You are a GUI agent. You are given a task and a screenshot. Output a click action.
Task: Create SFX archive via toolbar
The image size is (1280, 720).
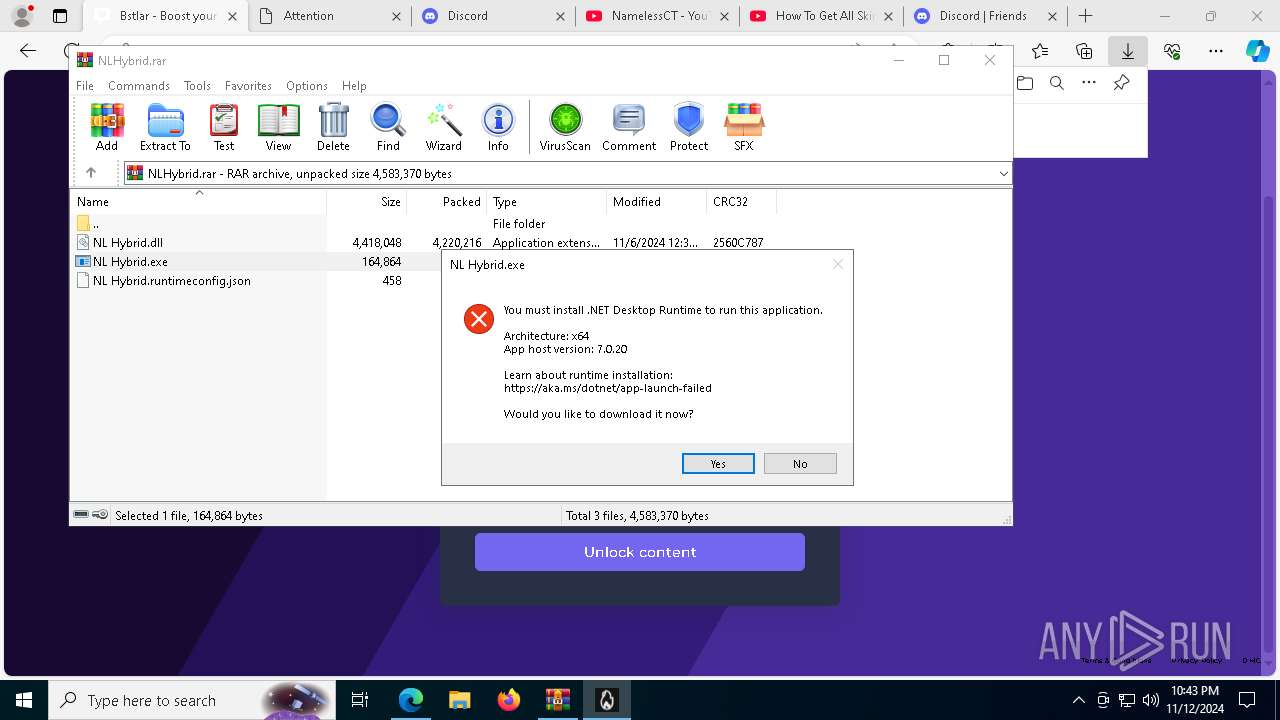pos(743,127)
